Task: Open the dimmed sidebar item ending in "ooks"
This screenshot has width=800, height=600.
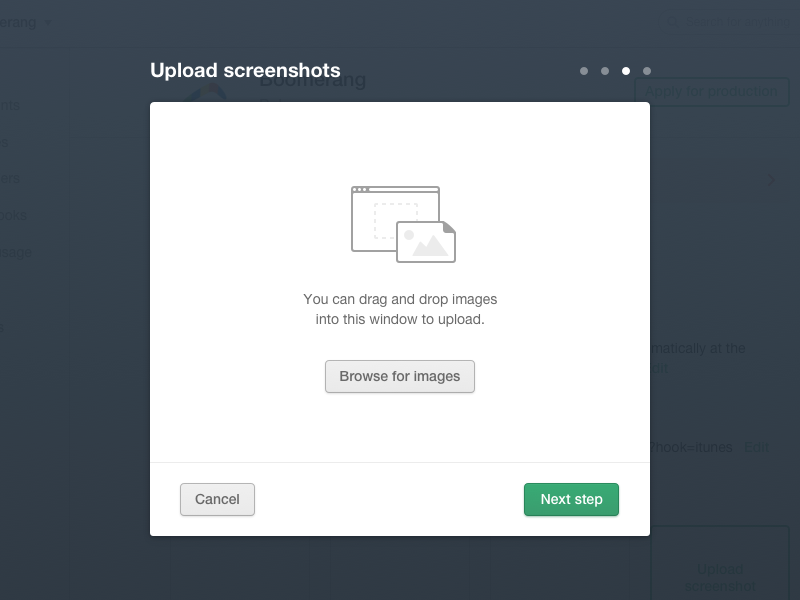Action: (14, 215)
